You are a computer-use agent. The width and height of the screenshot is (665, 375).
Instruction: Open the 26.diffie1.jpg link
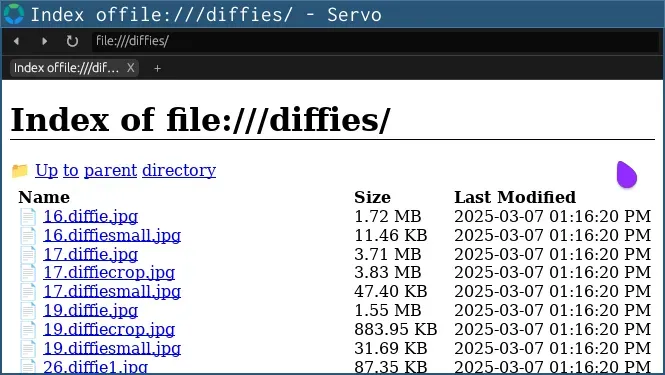point(95,367)
